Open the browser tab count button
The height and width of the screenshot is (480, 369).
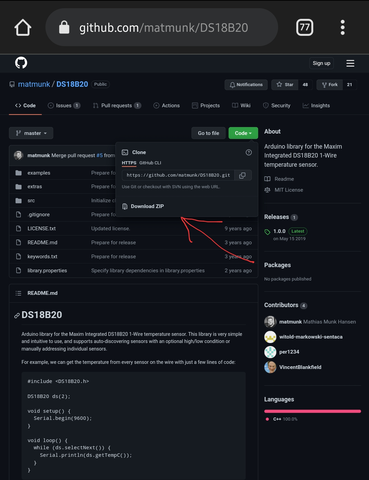coord(305,27)
